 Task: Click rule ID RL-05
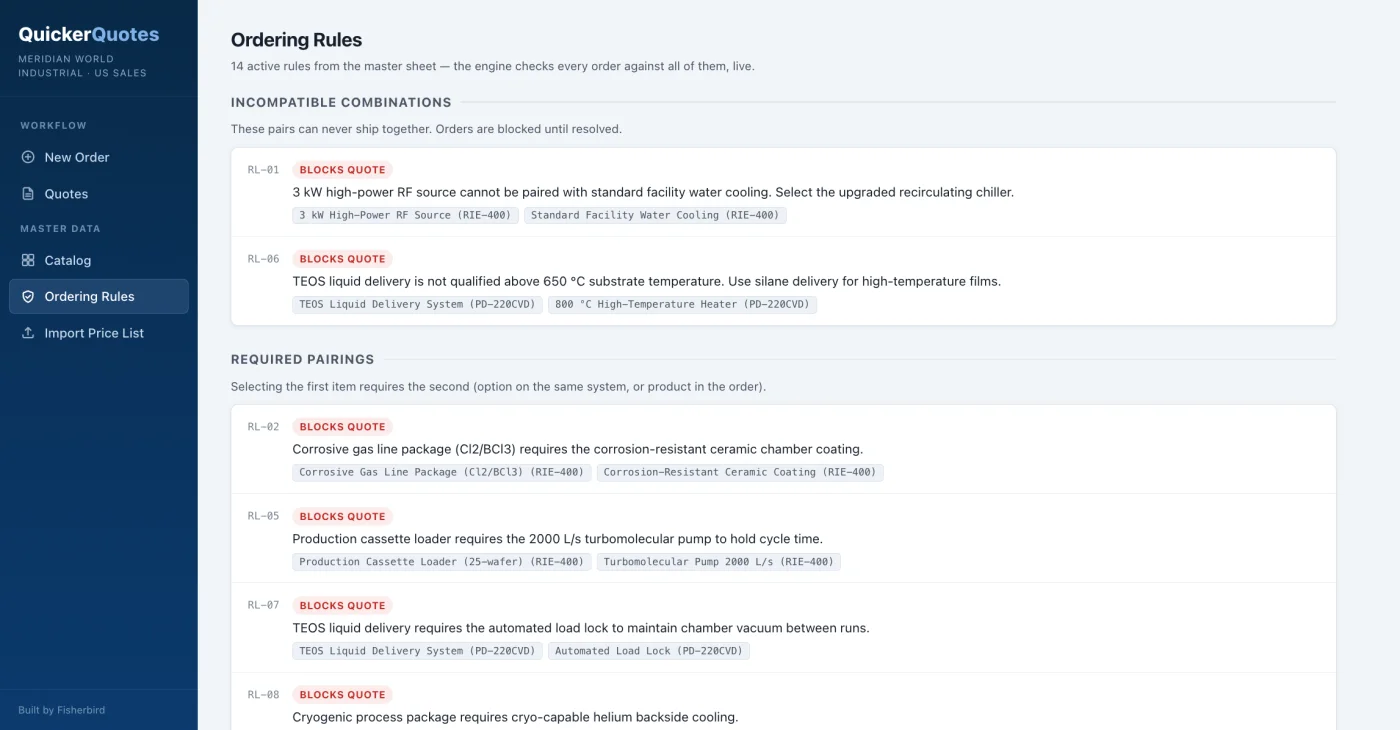pos(264,516)
